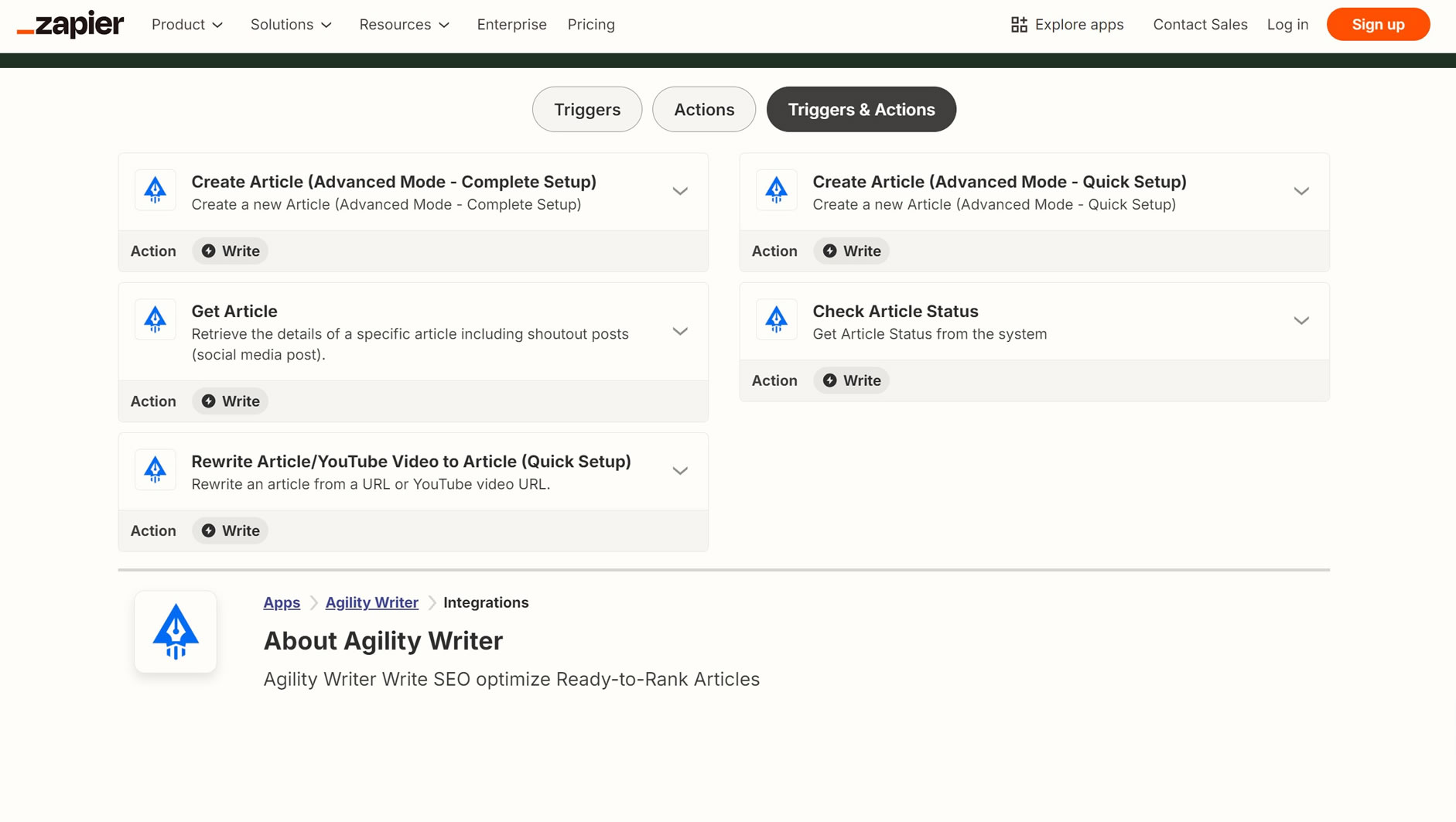Screen dimensions: 1456x822
Task: Click the 'Check Article Status' title
Action: [x=895, y=311]
